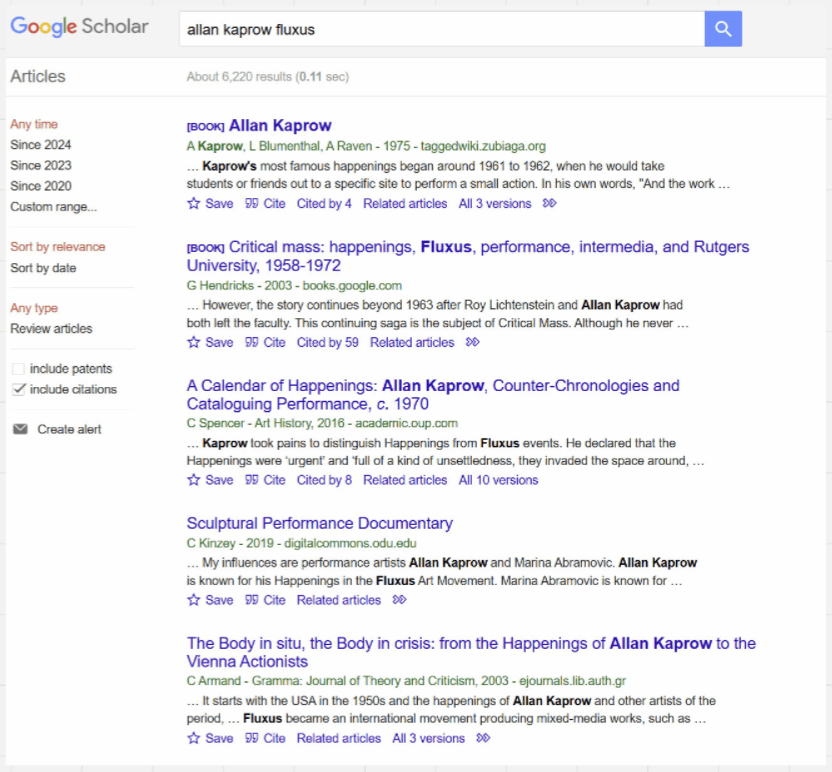The image size is (832, 772).
Task: Click the Google Scholar logo
Action: point(79,28)
